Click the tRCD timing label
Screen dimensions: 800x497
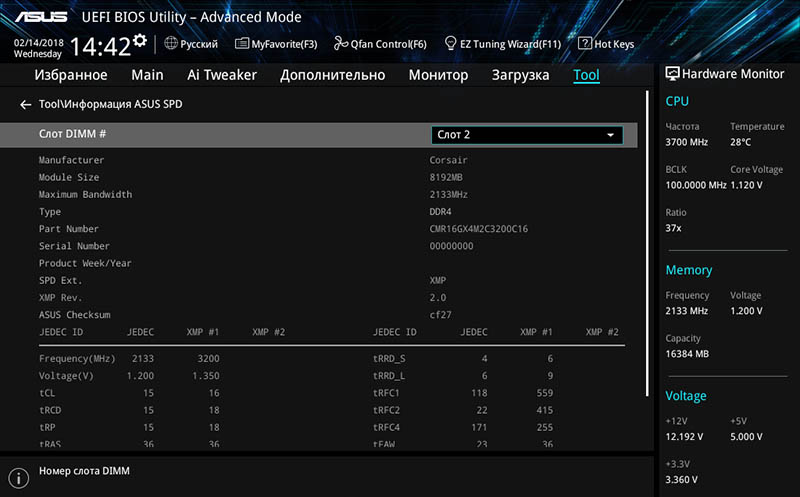(50, 410)
